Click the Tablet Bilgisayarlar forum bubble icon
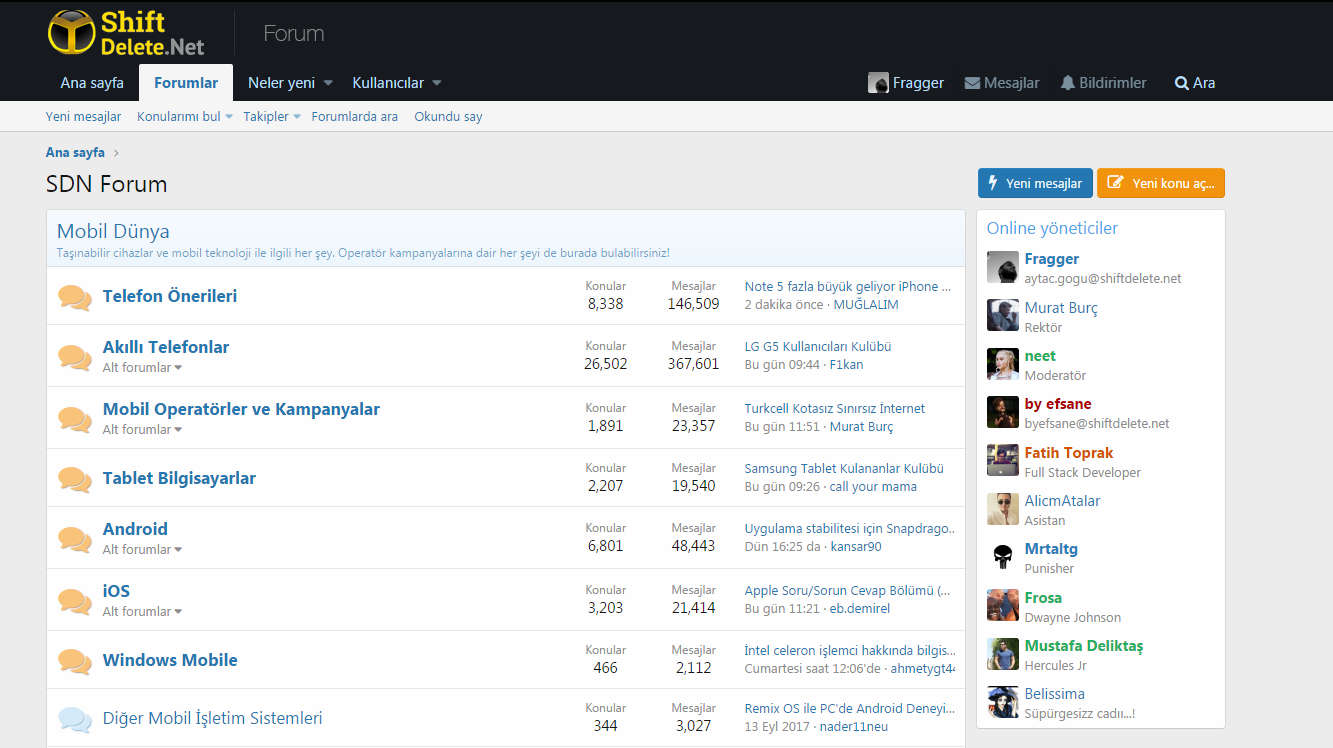The height and width of the screenshot is (748, 1333). click(75, 479)
